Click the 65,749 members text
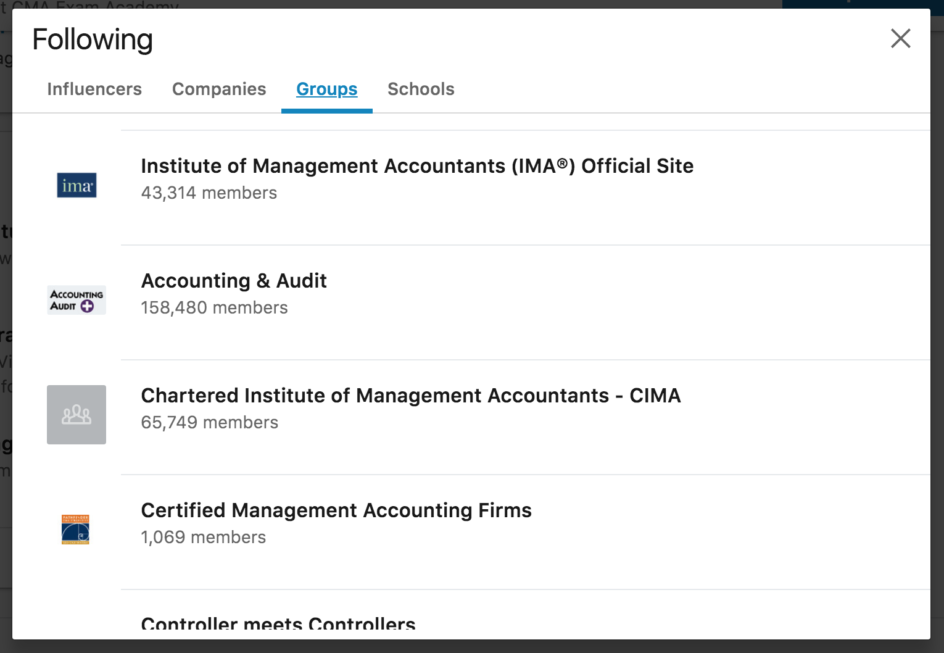944x653 pixels. click(x=209, y=422)
